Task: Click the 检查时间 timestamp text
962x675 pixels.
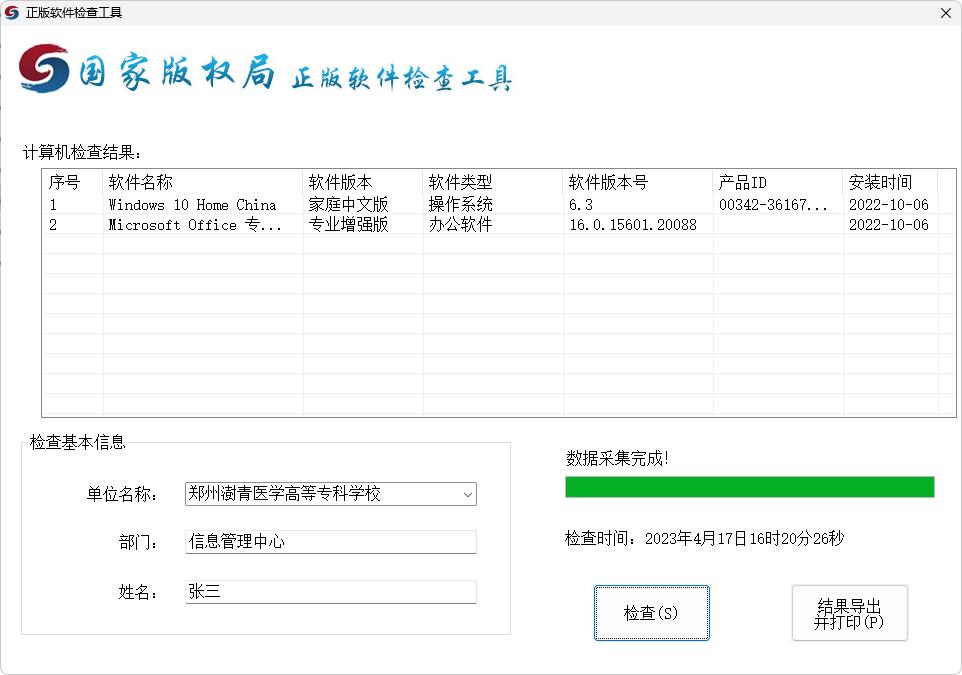Action: coord(704,538)
